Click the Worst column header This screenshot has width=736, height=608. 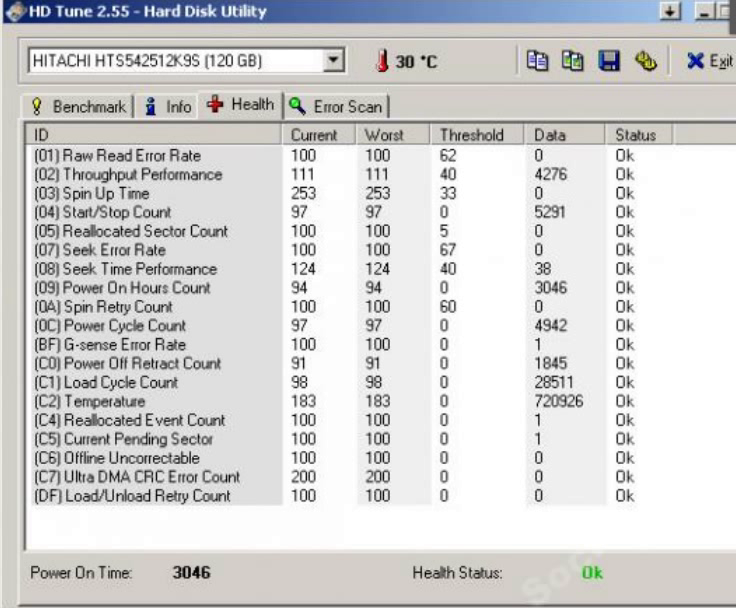pyautogui.click(x=392, y=135)
